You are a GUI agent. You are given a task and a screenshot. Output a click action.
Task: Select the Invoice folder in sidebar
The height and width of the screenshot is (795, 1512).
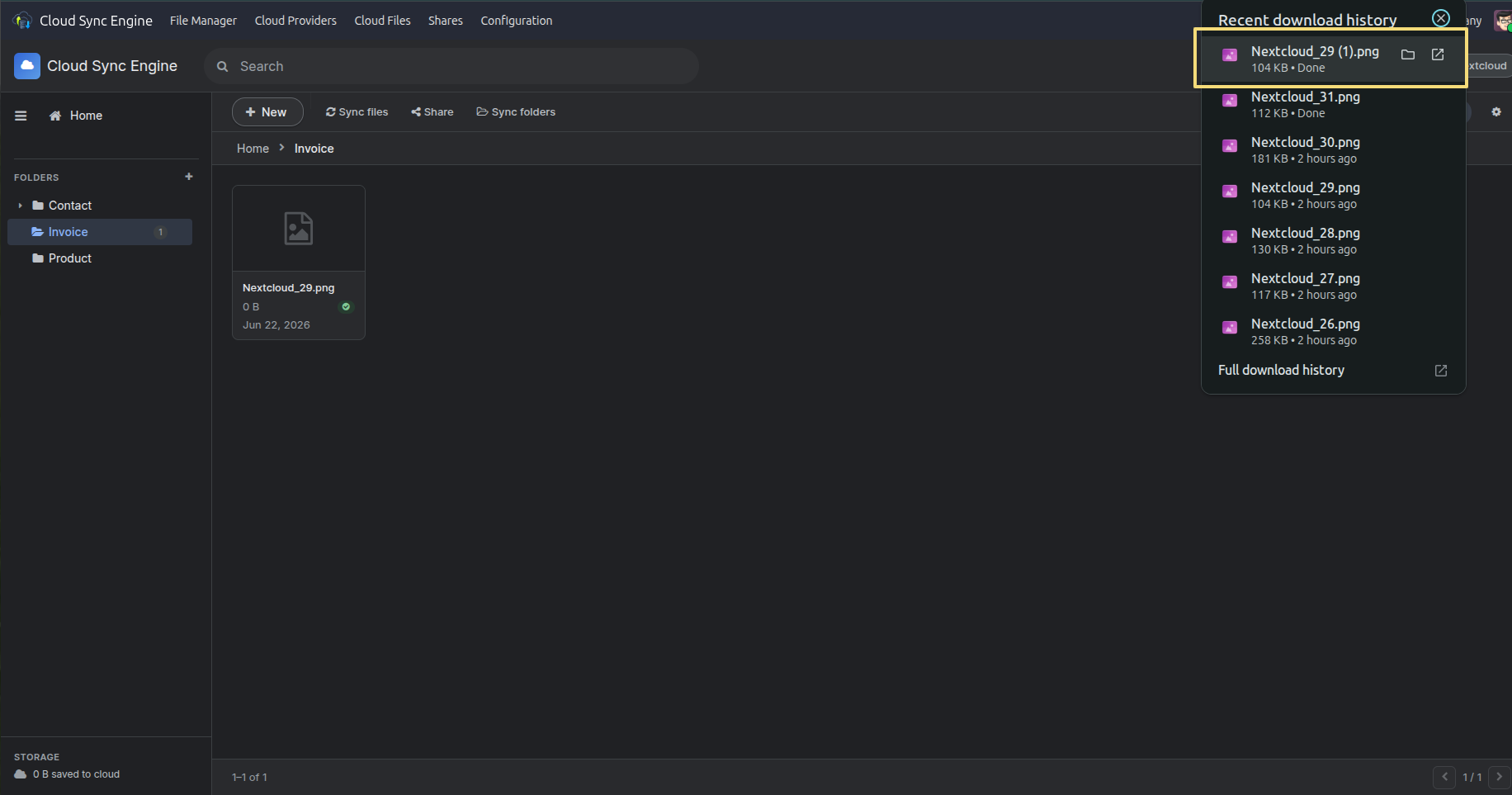pos(100,232)
